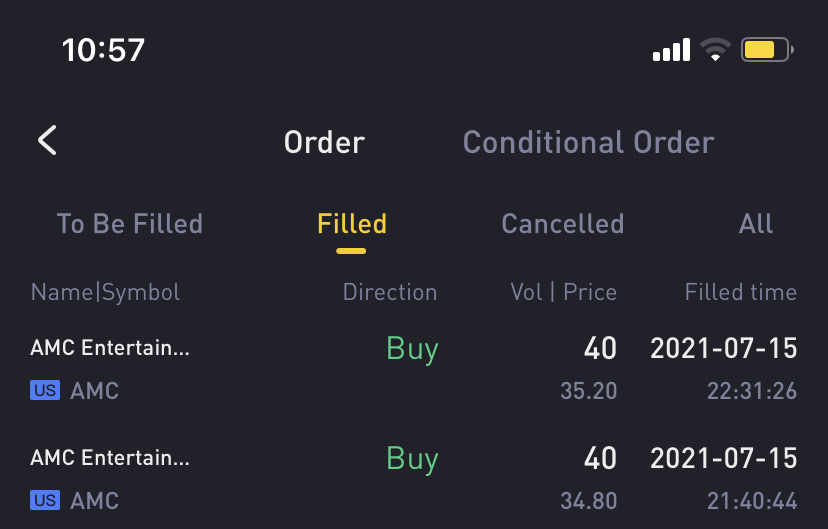
Task: Open the AMC order priced 34.80
Action: coord(414,478)
